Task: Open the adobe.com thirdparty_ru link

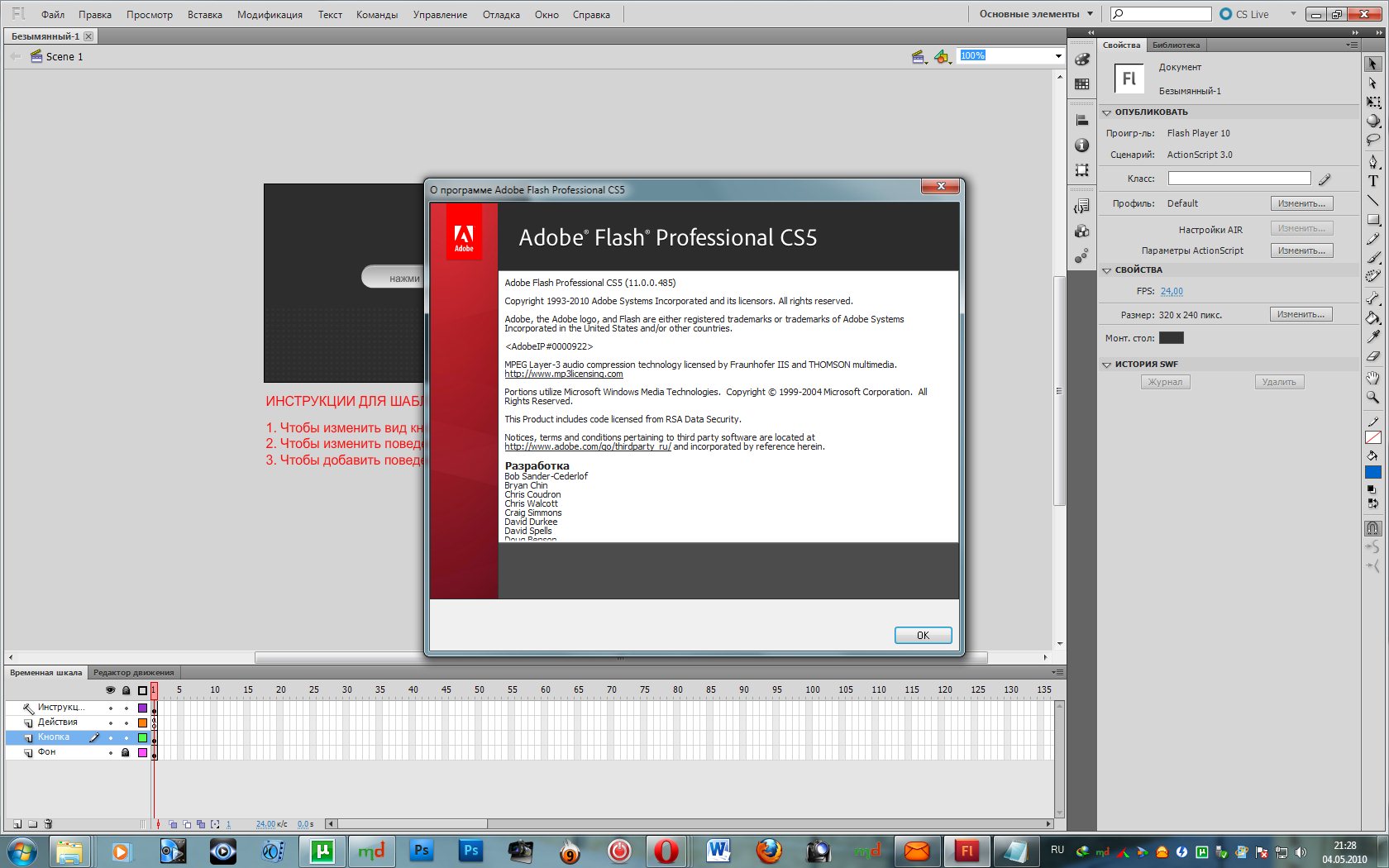Action: click(588, 446)
